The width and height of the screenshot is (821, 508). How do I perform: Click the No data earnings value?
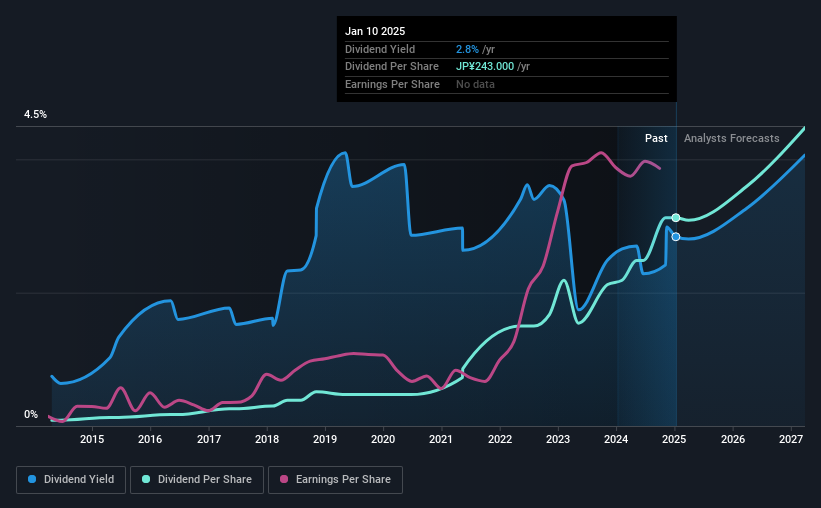(x=475, y=84)
